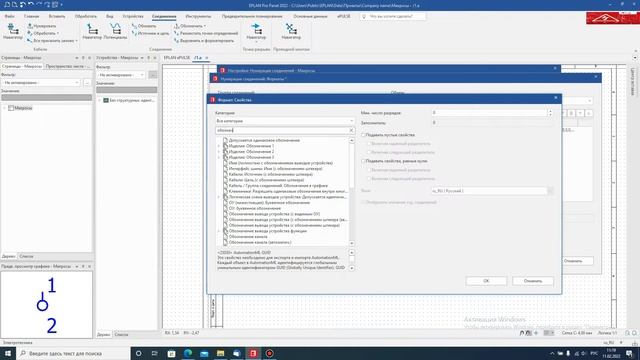The image size is (640, 360).
Task: Adjust the minimum digits spinner arrows
Action: 550,113
